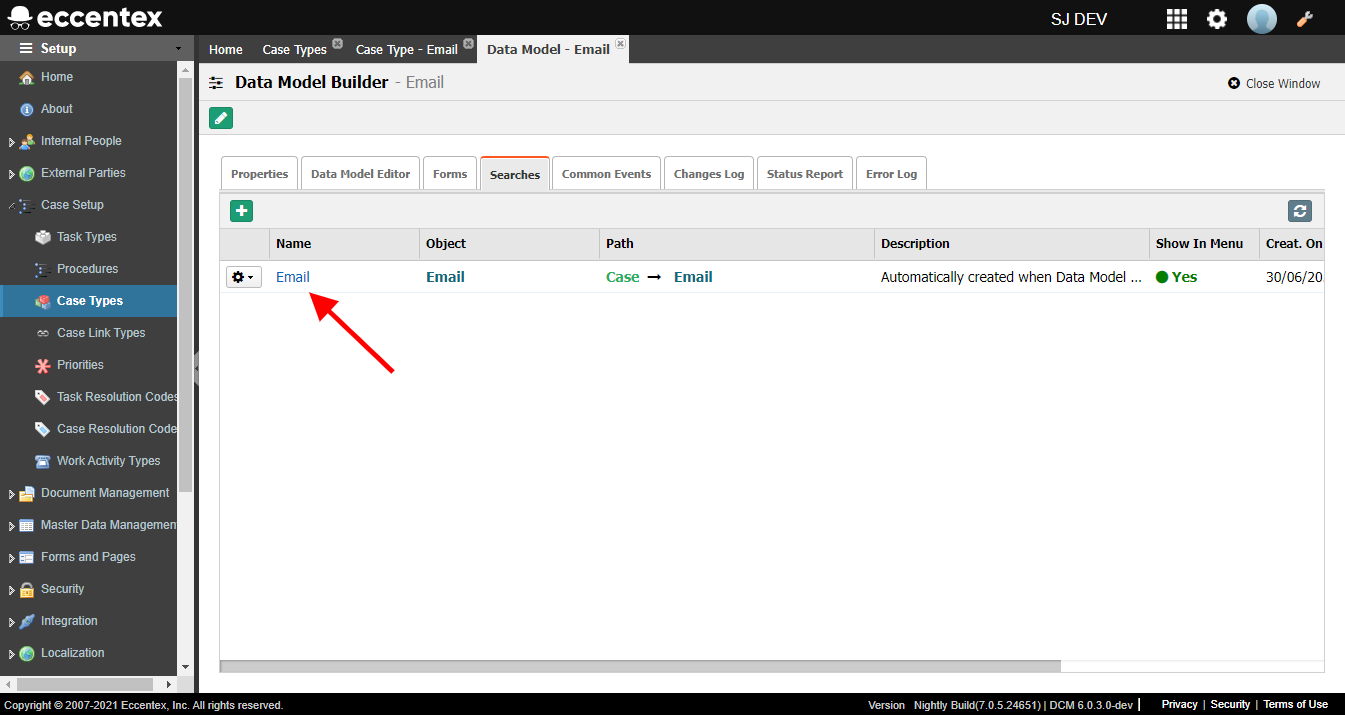Switch to the Home window tab
The height and width of the screenshot is (715, 1345).
click(x=226, y=49)
